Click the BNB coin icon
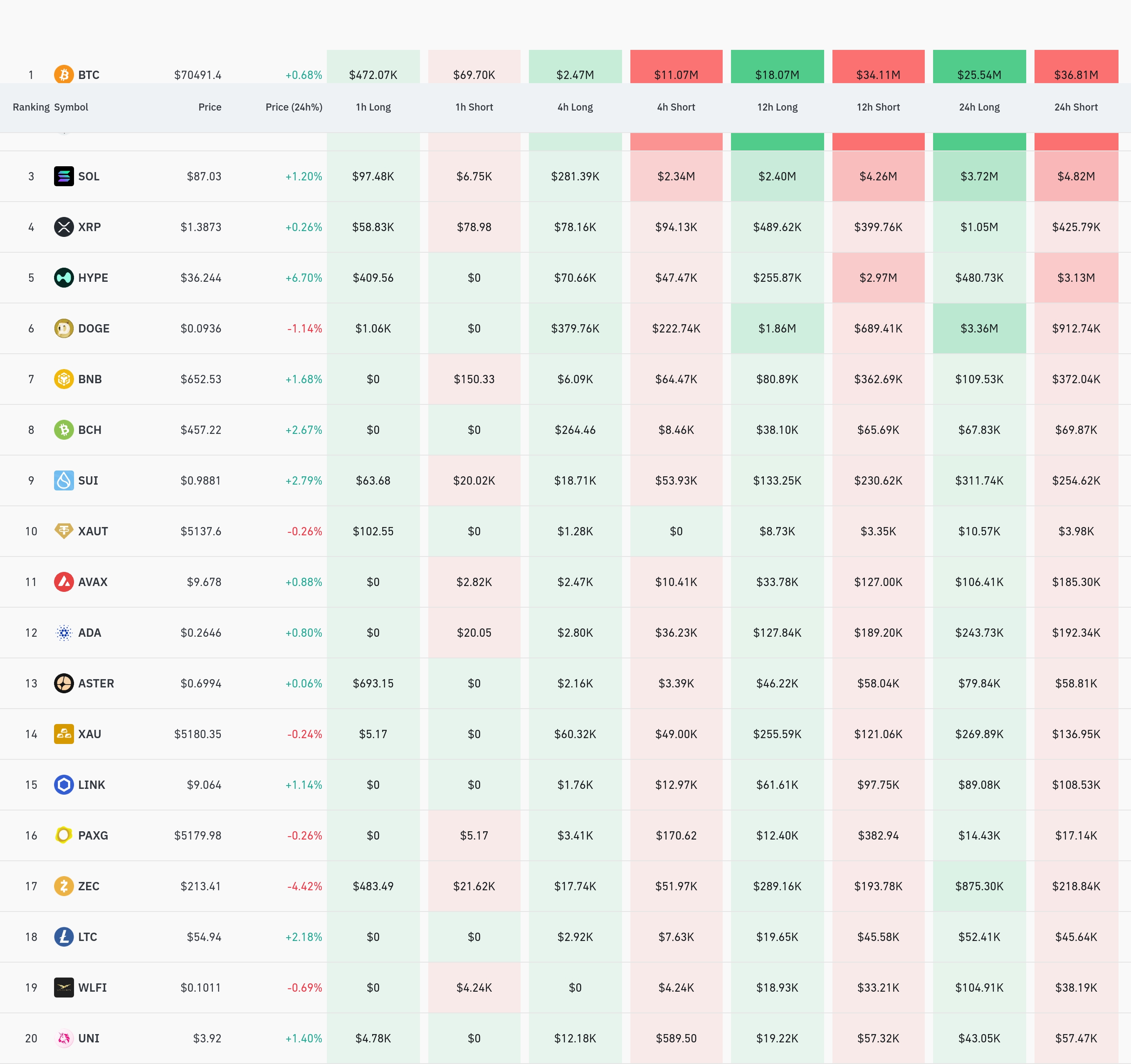The image size is (1131, 1064). click(64, 379)
